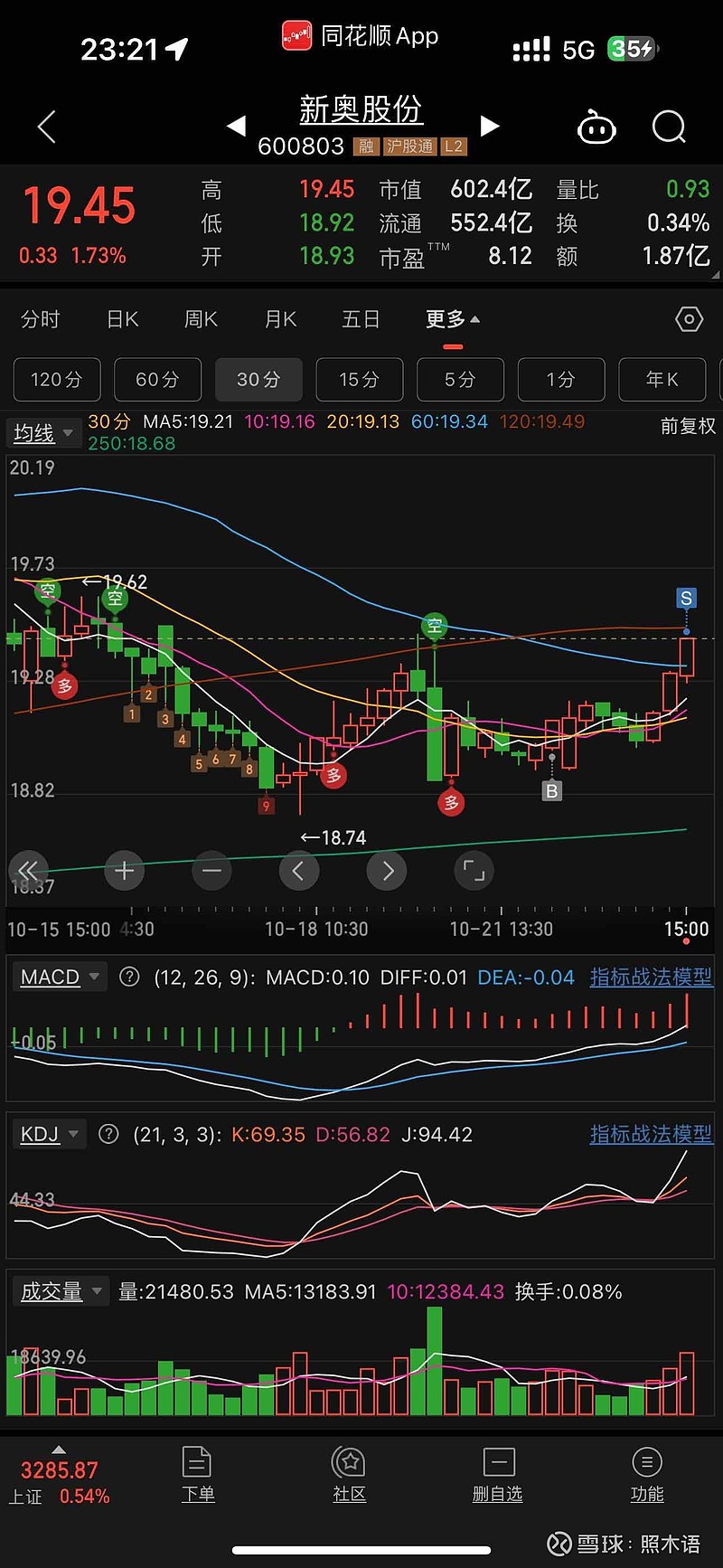Tap the 3285.87 index value
This screenshot has width=723, height=1568.
[x=59, y=1470]
